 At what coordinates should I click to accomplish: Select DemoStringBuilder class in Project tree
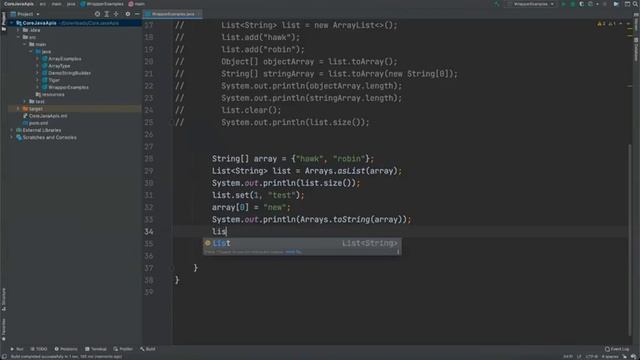pos(67,73)
